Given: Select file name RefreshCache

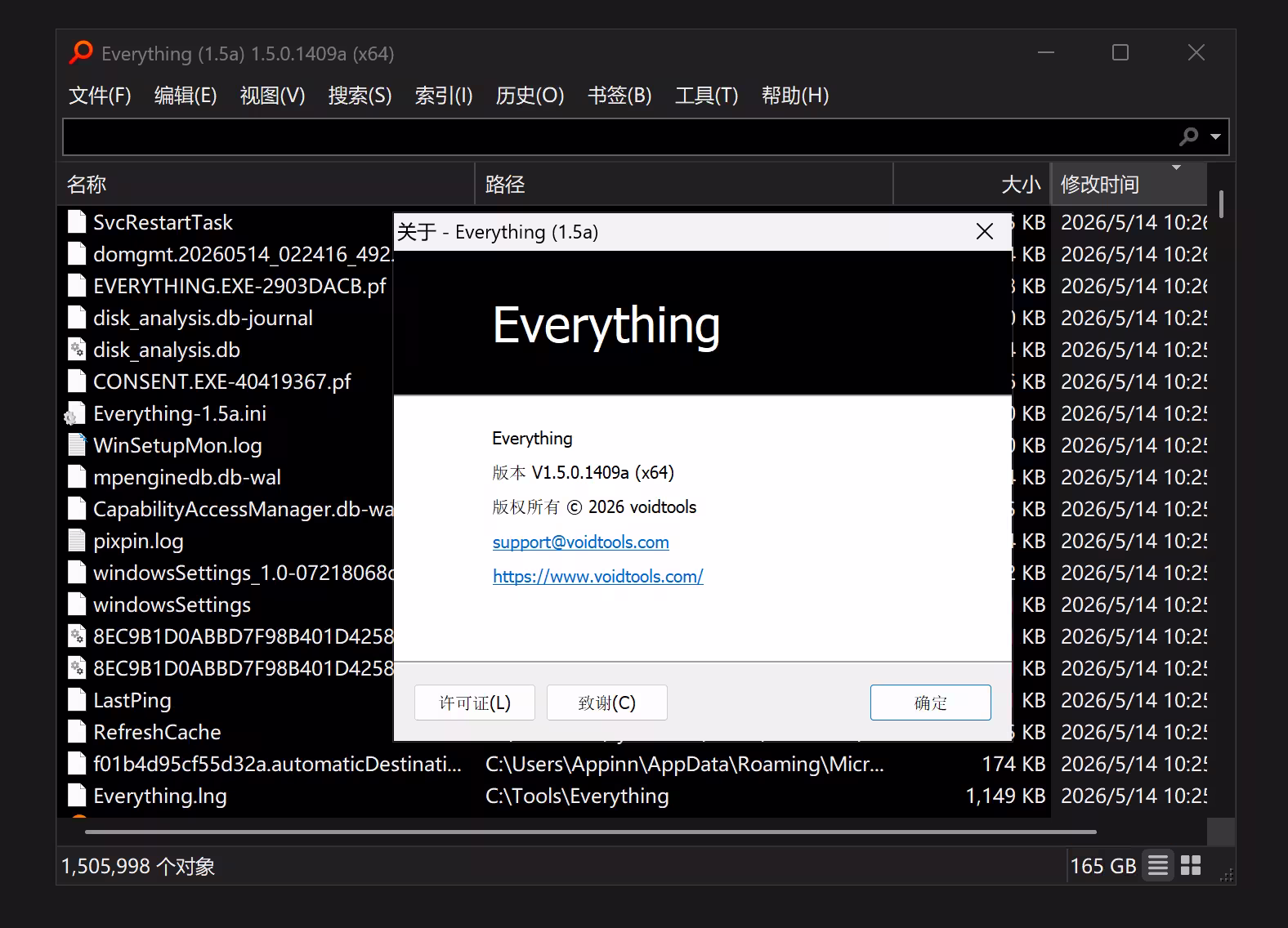Looking at the screenshot, I should [157, 732].
